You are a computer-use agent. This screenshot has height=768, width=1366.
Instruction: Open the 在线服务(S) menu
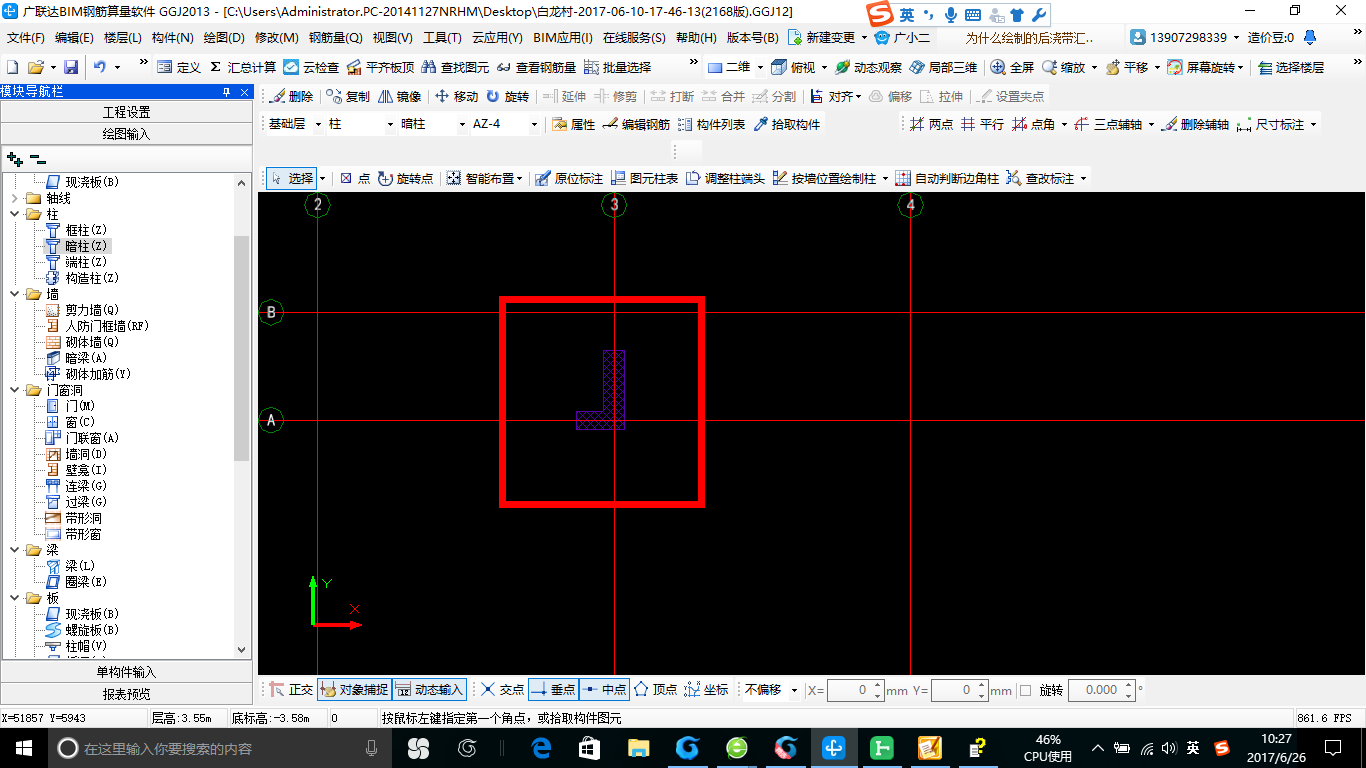click(634, 38)
